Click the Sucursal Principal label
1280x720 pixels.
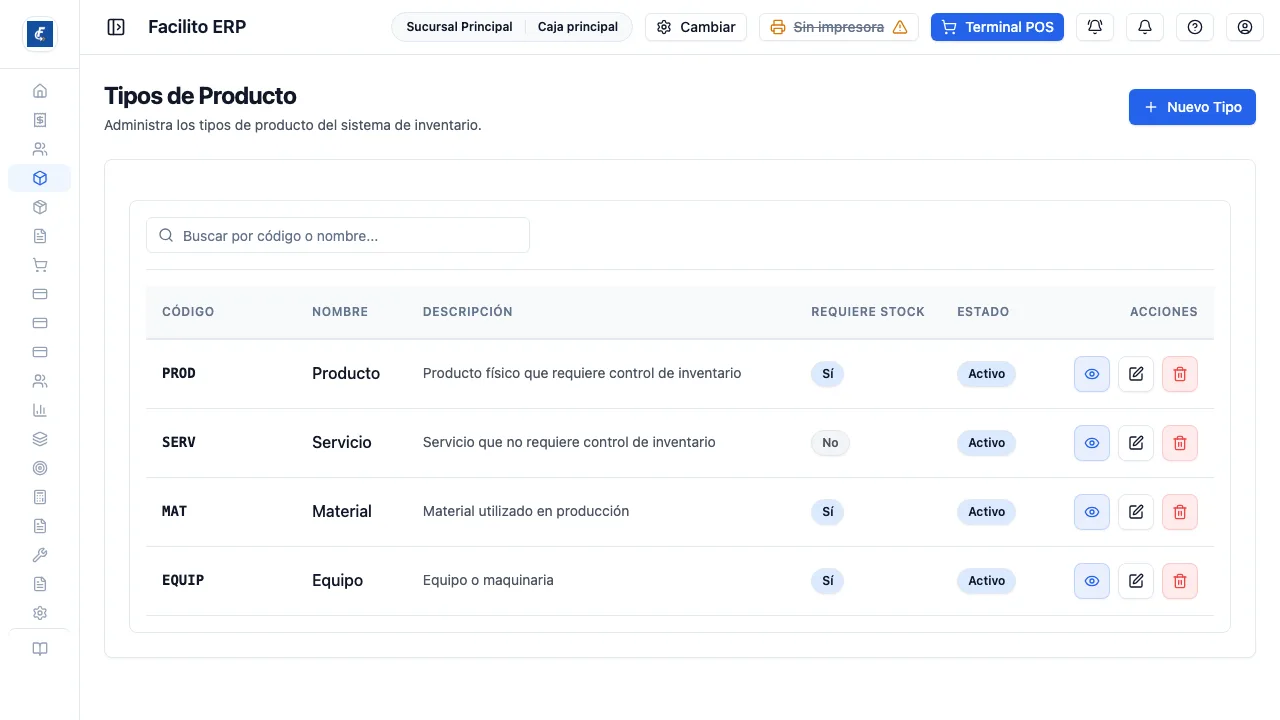point(459,27)
